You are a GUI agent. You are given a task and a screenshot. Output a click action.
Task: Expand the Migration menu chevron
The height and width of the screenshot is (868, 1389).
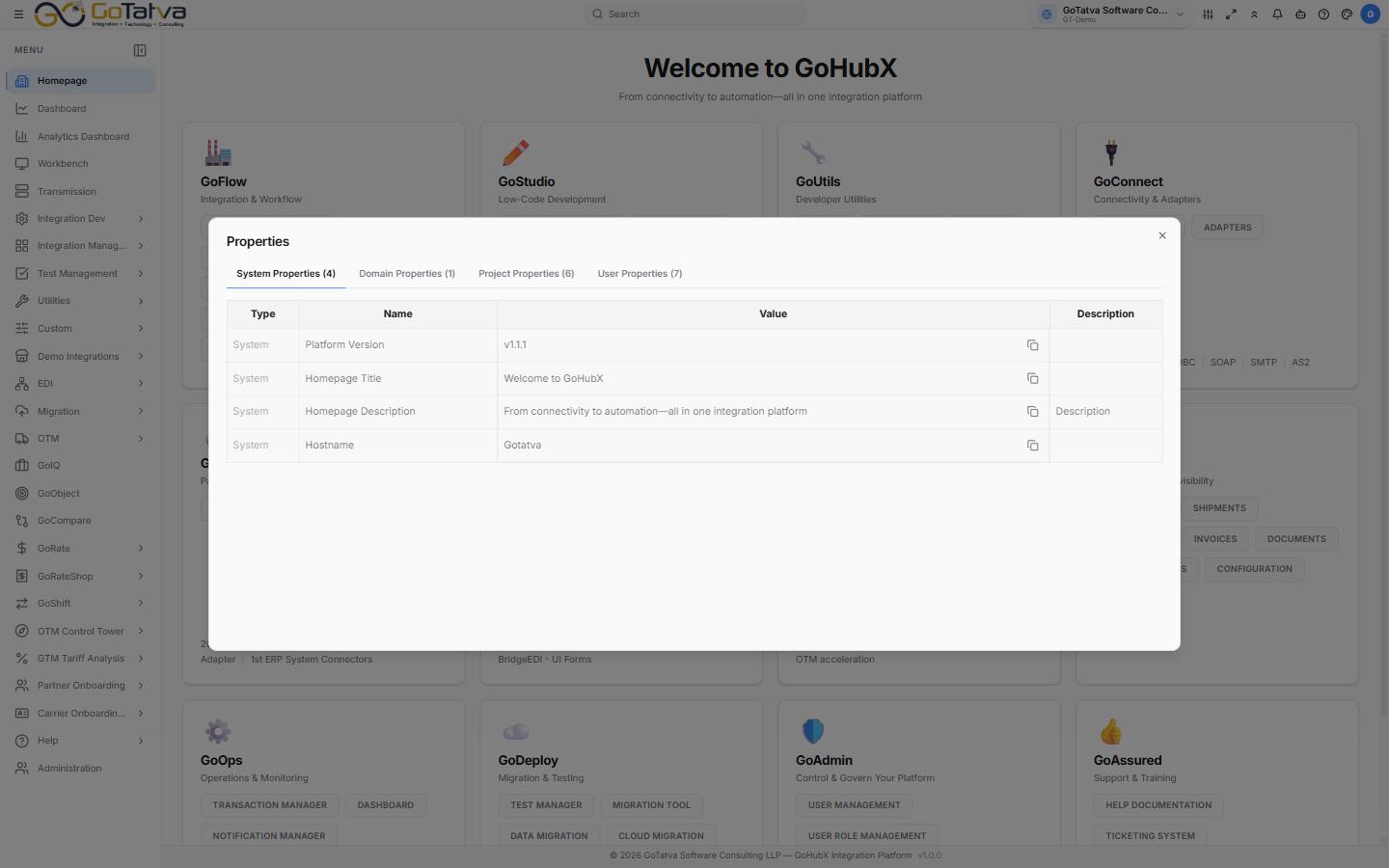[x=141, y=412]
